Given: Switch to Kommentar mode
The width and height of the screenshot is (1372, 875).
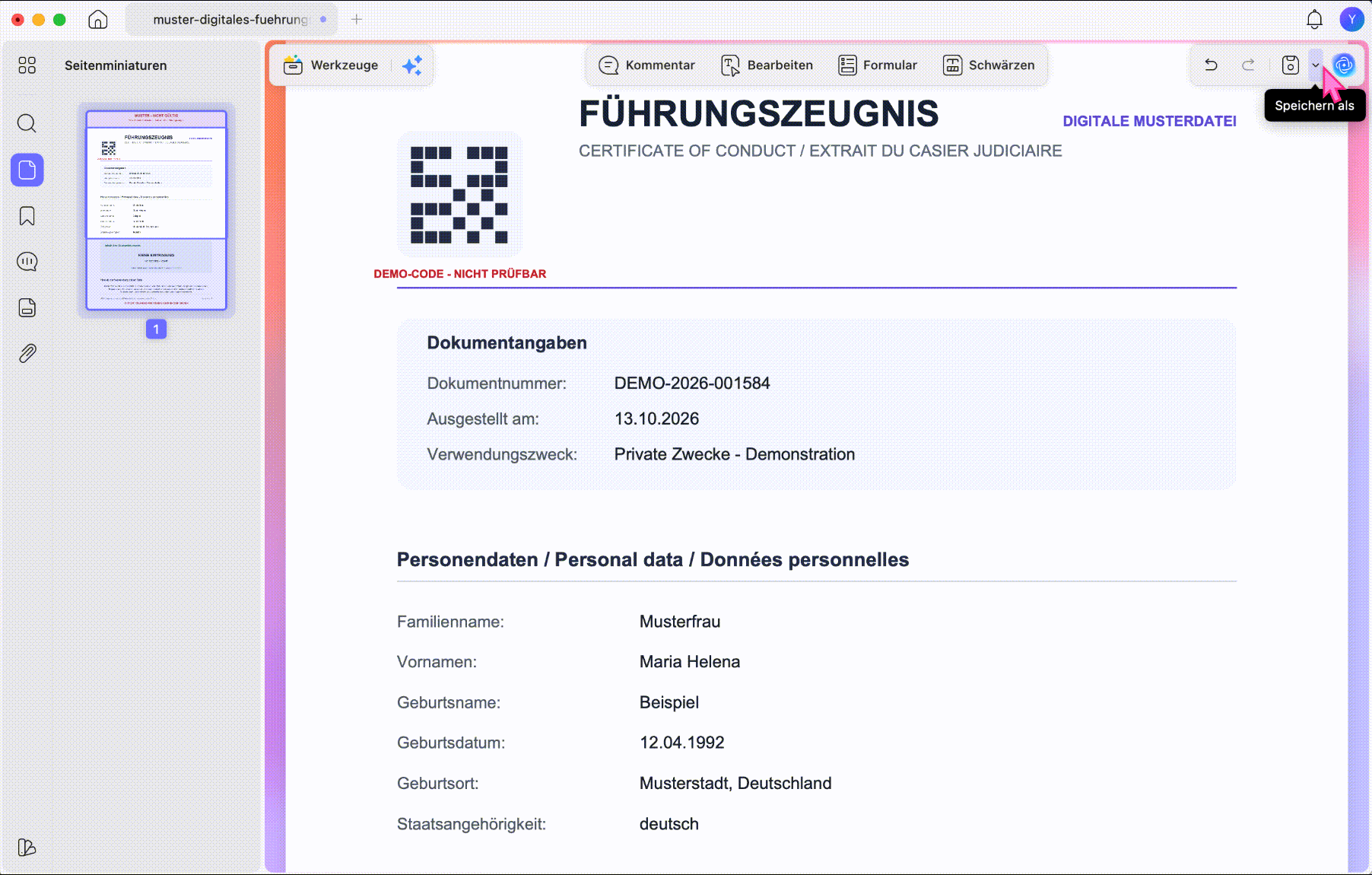Looking at the screenshot, I should [x=647, y=65].
